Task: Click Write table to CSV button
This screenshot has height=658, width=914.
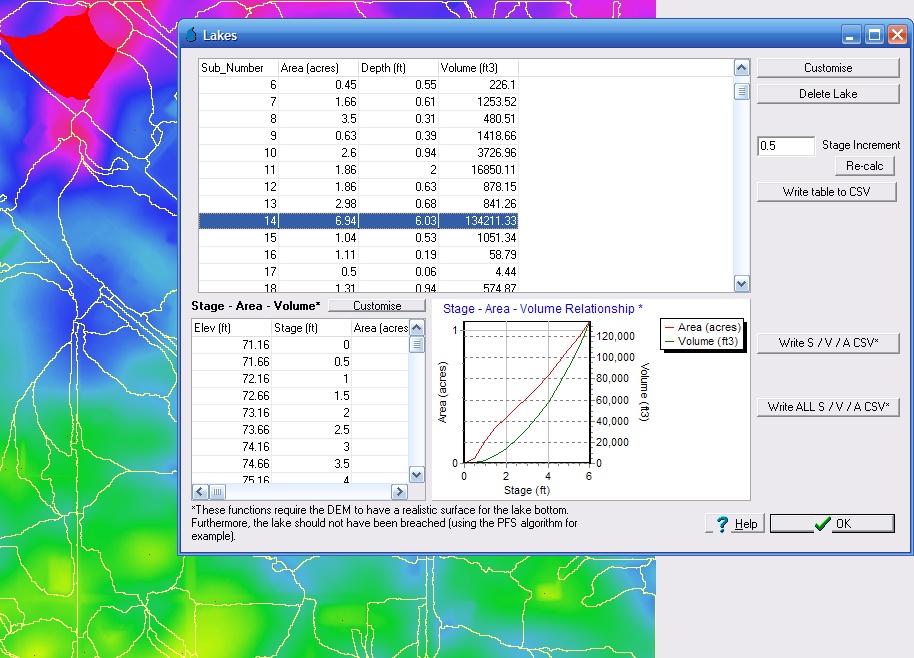Action: tap(826, 191)
